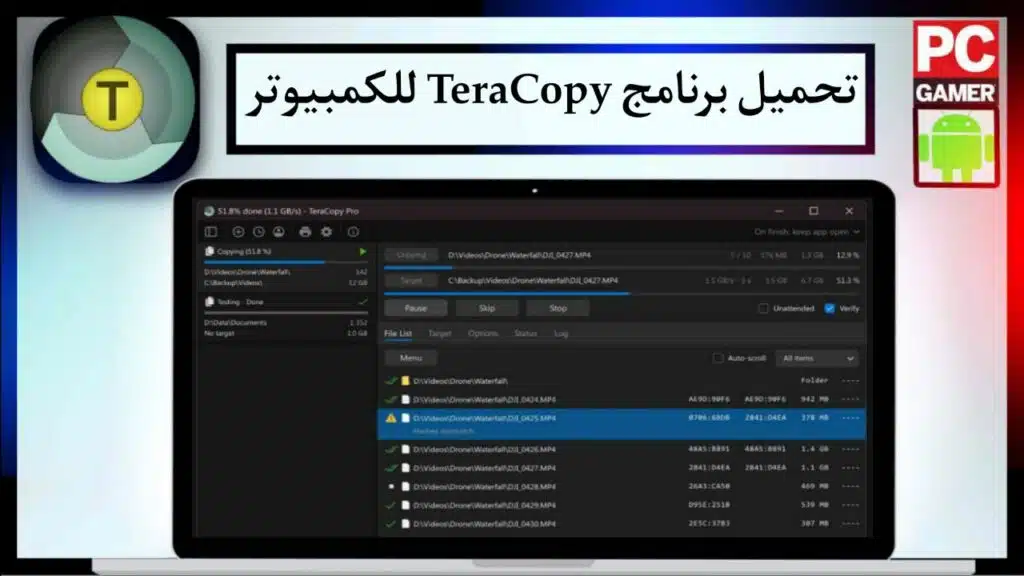Open the Log tab
This screenshot has height=576, width=1024.
pyautogui.click(x=559, y=334)
